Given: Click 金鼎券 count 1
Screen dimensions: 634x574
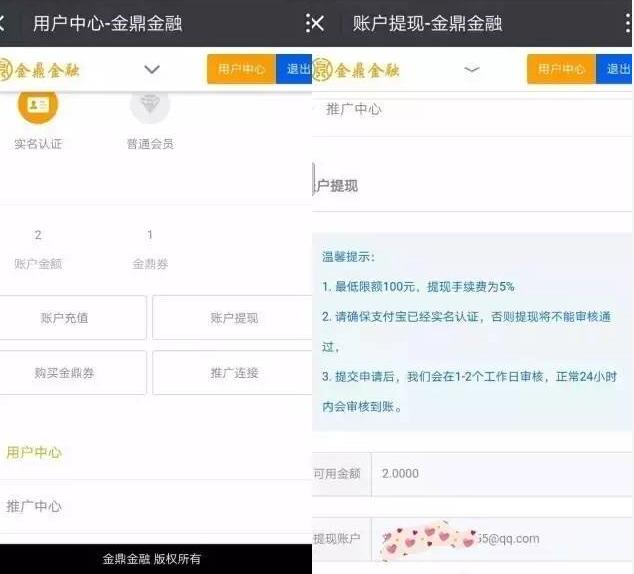Looking at the screenshot, I should (150, 235).
